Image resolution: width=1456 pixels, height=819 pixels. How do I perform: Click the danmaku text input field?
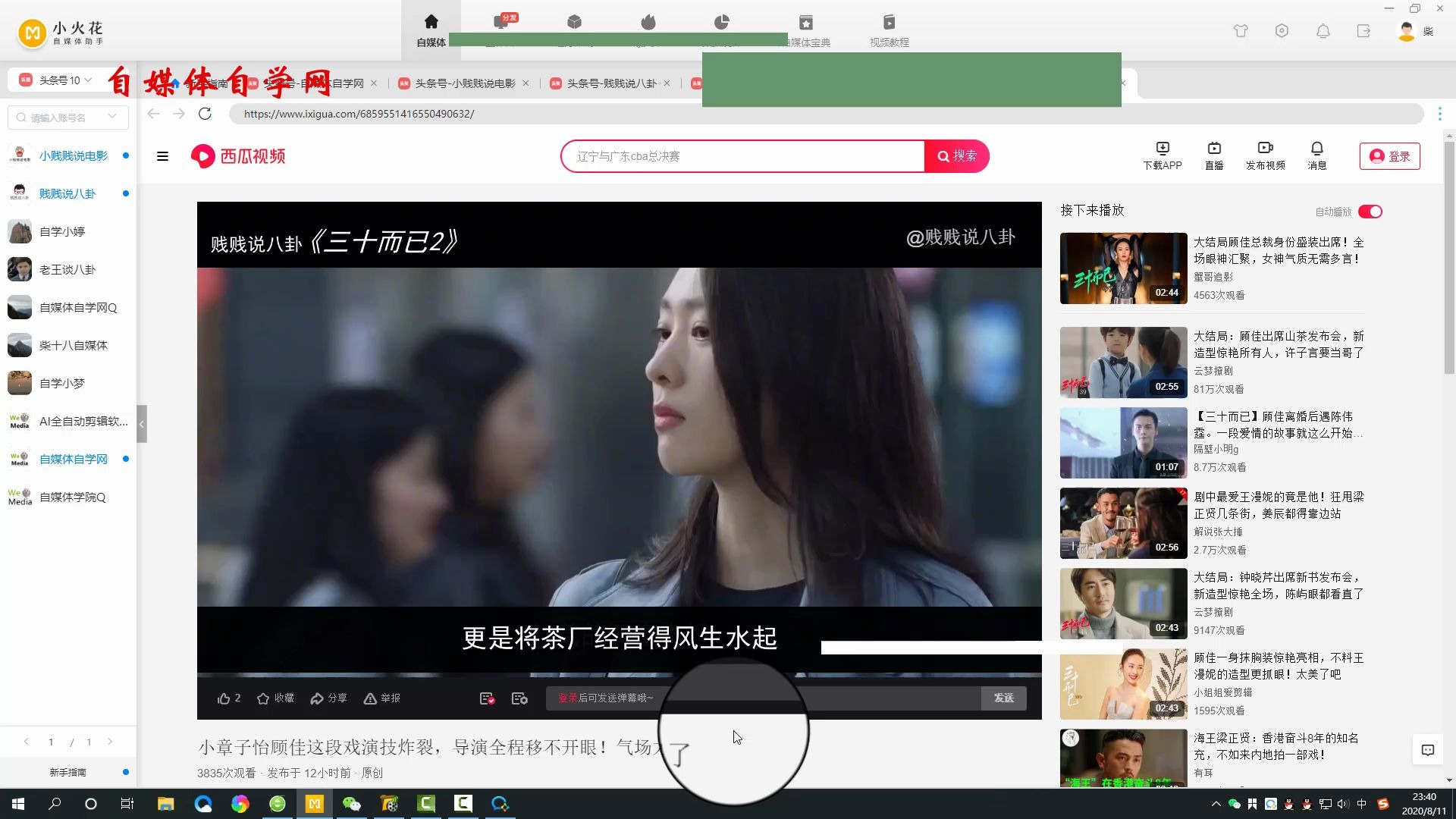[763, 698]
